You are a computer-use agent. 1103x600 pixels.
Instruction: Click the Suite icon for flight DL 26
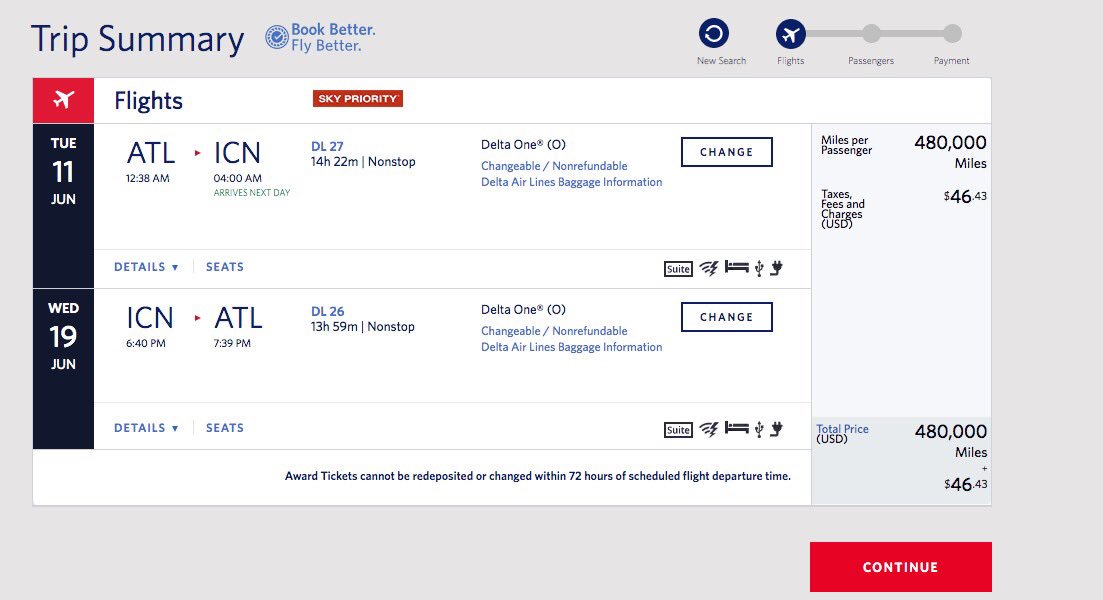click(678, 430)
